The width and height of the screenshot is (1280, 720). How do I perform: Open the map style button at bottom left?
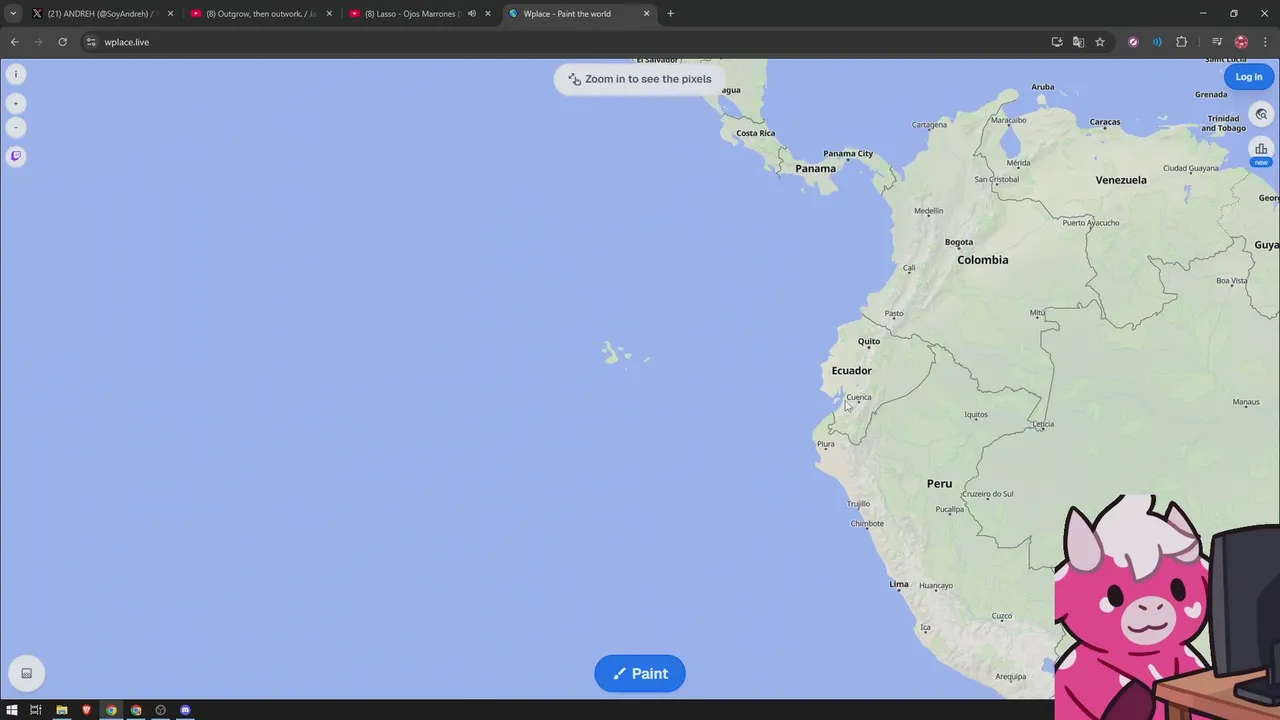27,673
